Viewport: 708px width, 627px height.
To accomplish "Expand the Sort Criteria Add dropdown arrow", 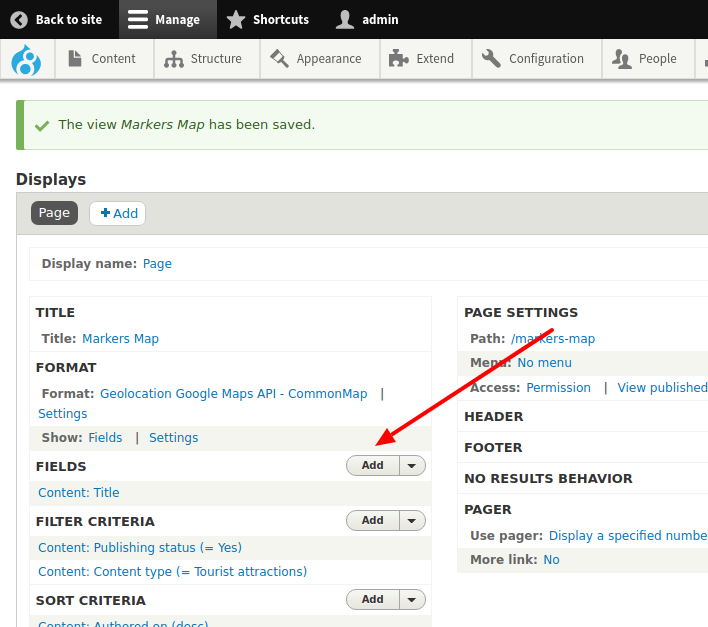I will [413, 600].
